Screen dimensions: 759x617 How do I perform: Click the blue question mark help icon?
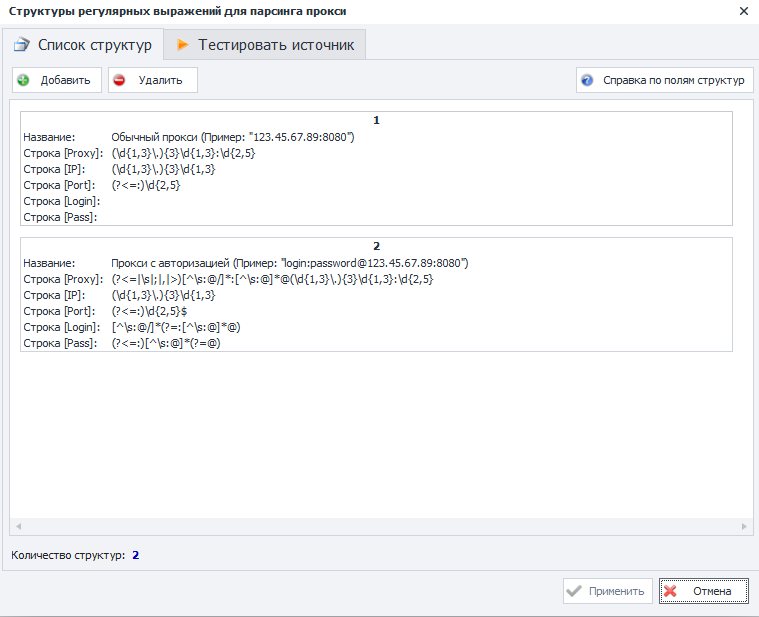point(587,80)
